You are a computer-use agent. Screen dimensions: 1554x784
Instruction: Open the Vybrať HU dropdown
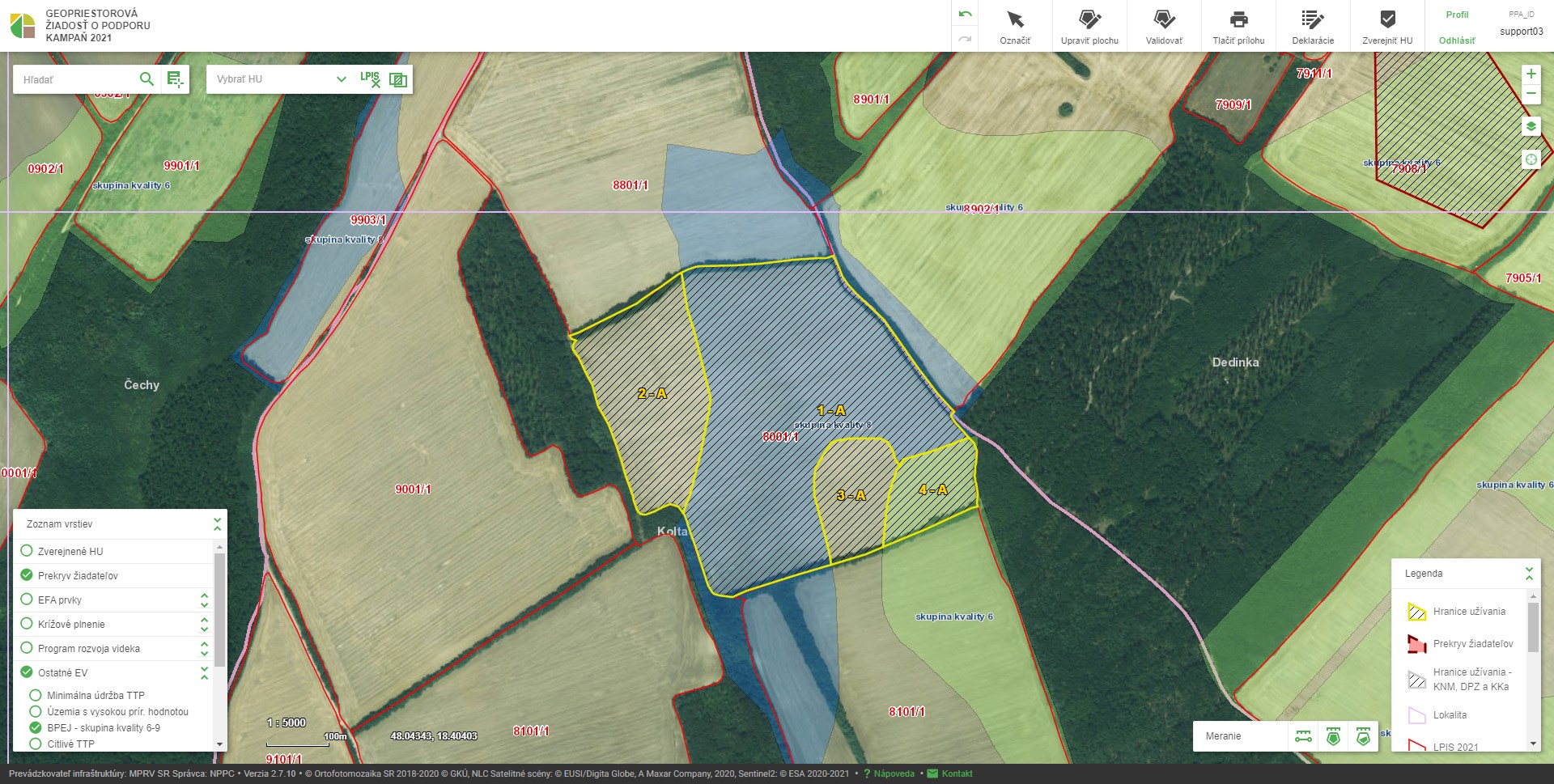(x=282, y=79)
